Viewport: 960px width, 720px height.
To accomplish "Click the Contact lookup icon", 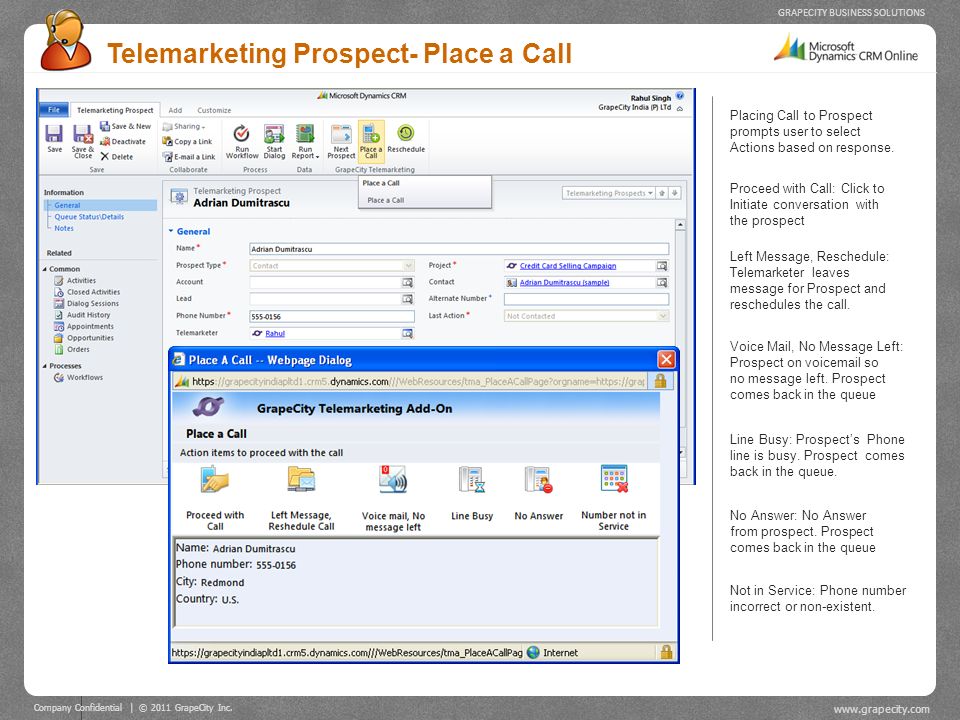I will 662,282.
